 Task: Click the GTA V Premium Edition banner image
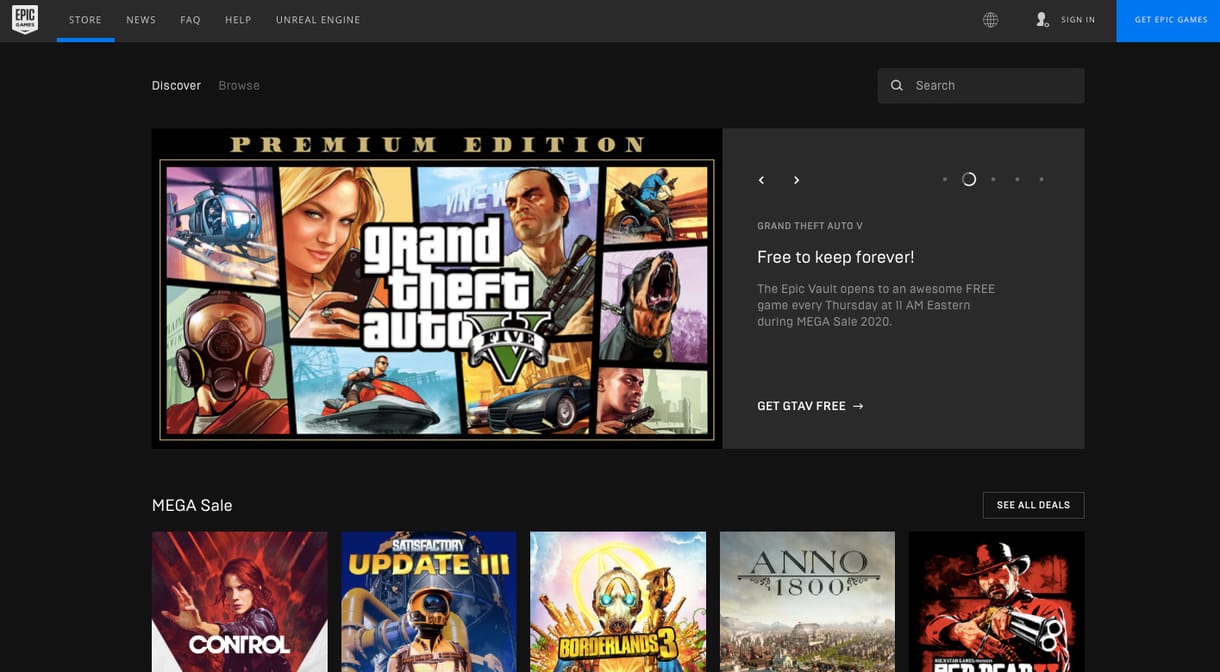[x=437, y=288]
